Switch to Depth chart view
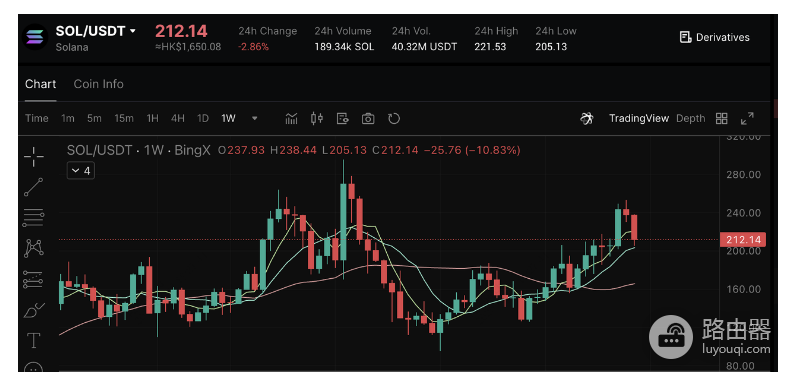Viewport: 789px width, 377px height. pos(690,119)
